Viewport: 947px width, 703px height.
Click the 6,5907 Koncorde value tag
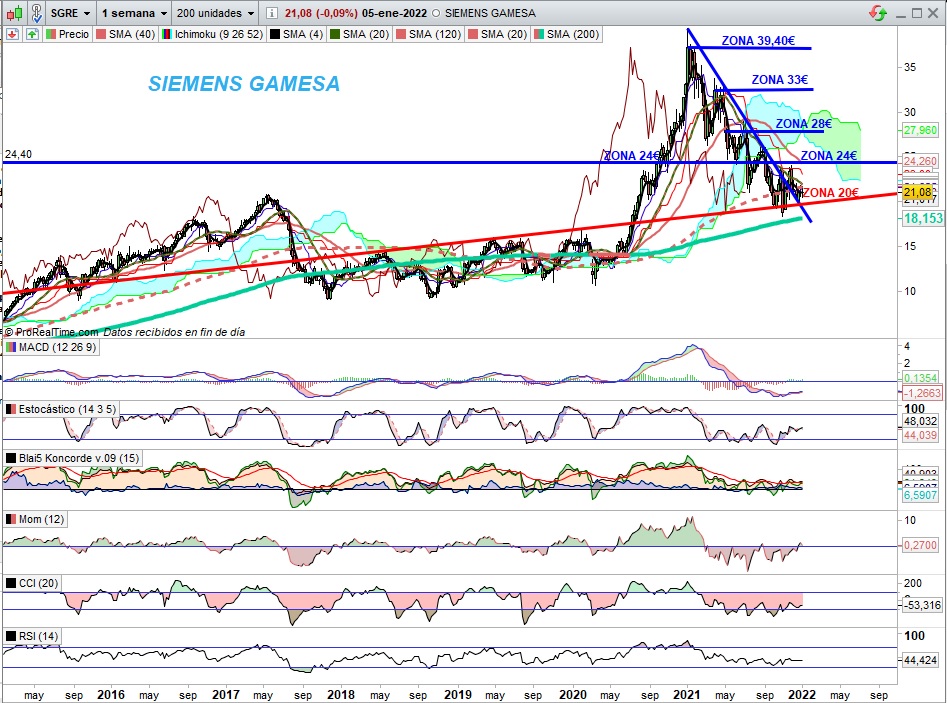click(x=920, y=495)
